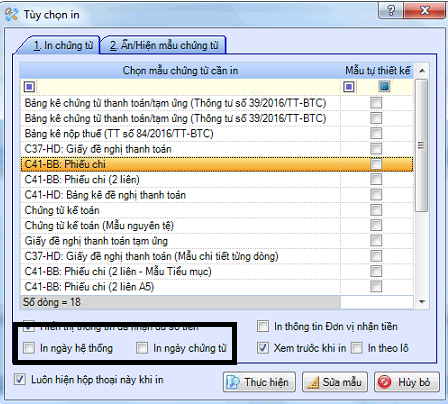Image resolution: width=448 pixels, height=404 pixels.
Task: Click the blue cube icon under Mẫu tự thiết kế
Action: coord(384,86)
